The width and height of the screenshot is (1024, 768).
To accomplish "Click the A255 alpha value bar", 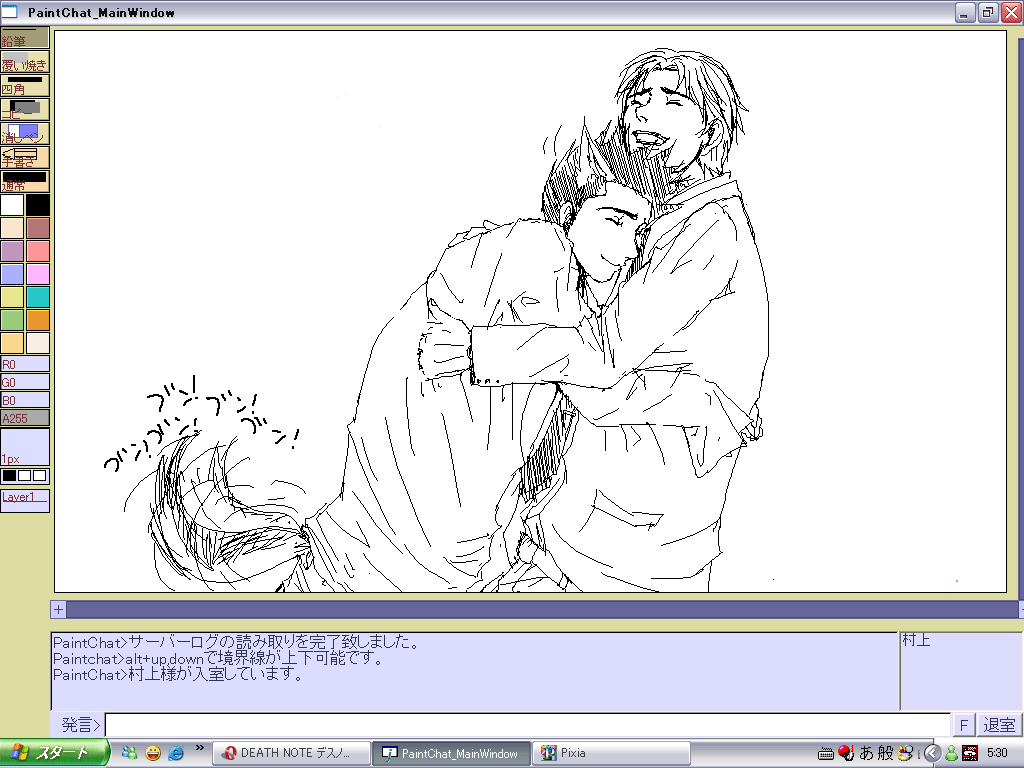I will 25,418.
